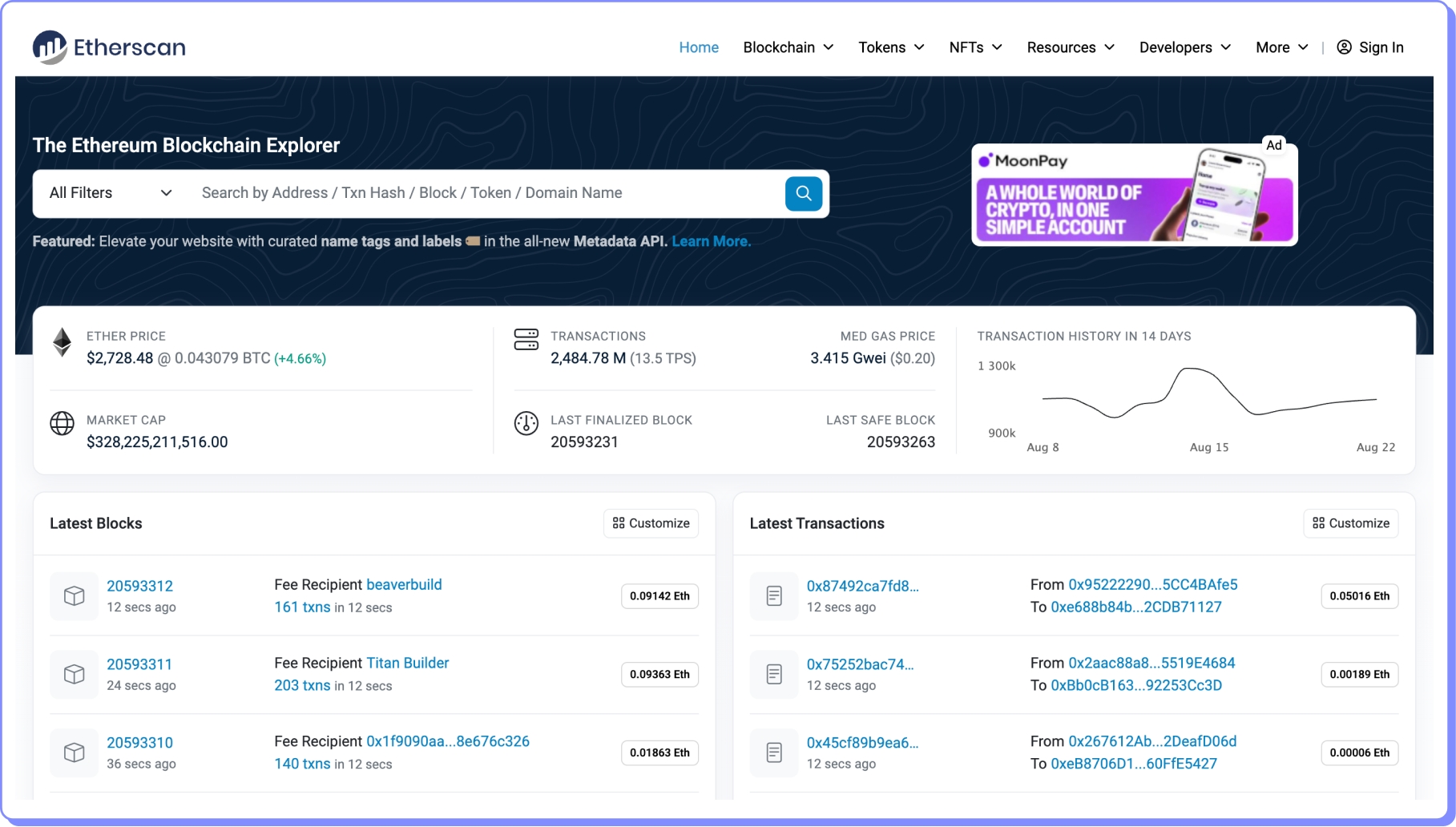Click the blue search magnifier button
This screenshot has width=1456, height=827.
tap(803, 193)
